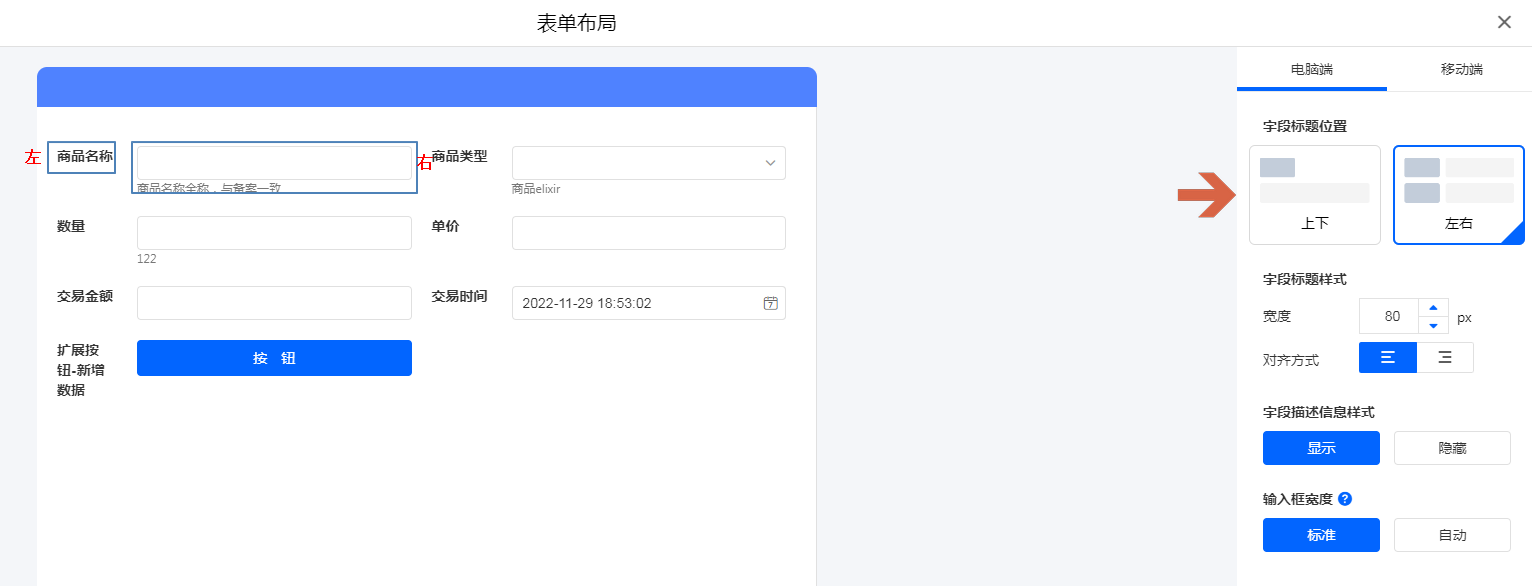This screenshot has height=586, width=1532.
Task: Set field description style to 显示
Action: coord(1321,448)
